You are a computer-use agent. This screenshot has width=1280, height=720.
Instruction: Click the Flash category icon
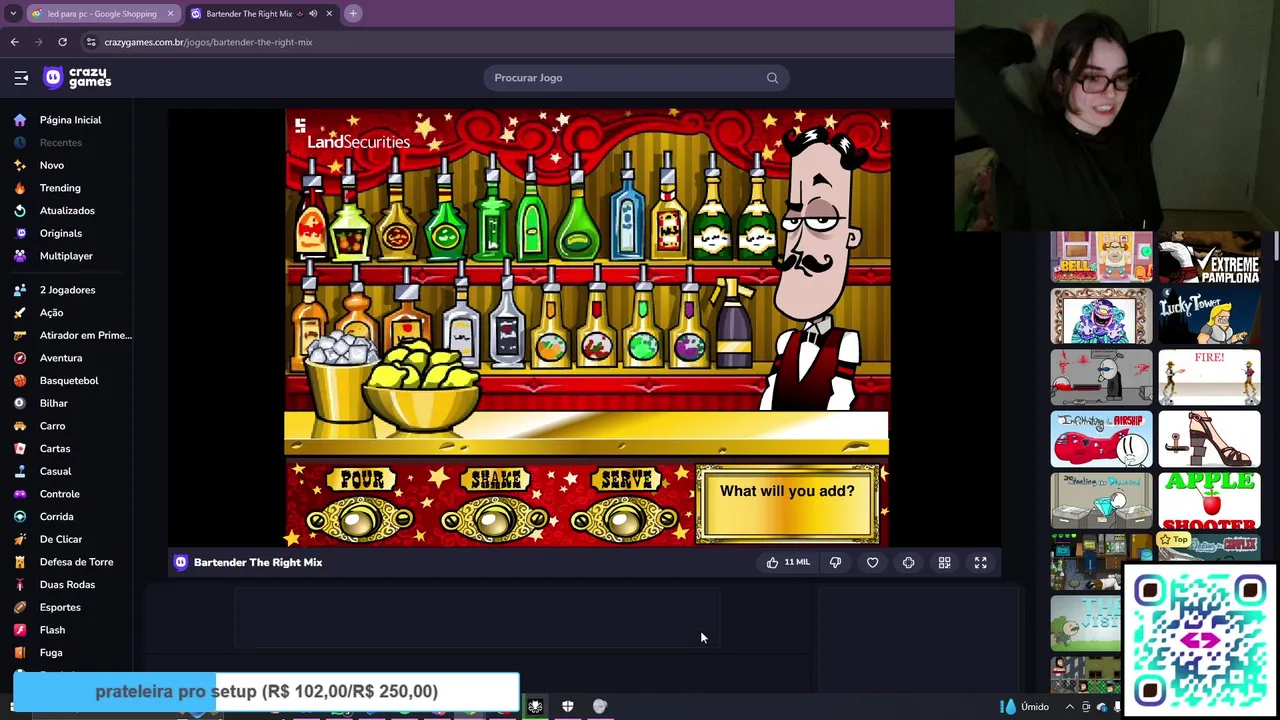(x=20, y=630)
